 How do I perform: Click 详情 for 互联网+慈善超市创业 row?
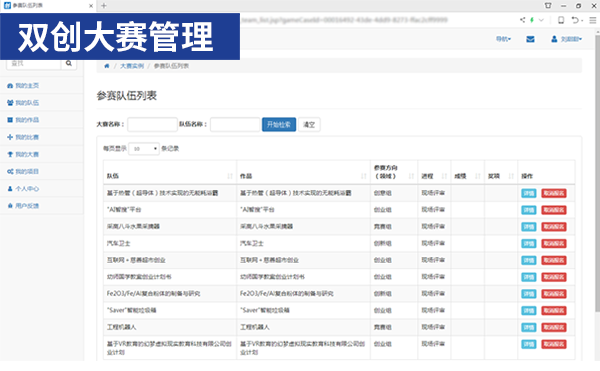pos(529,260)
